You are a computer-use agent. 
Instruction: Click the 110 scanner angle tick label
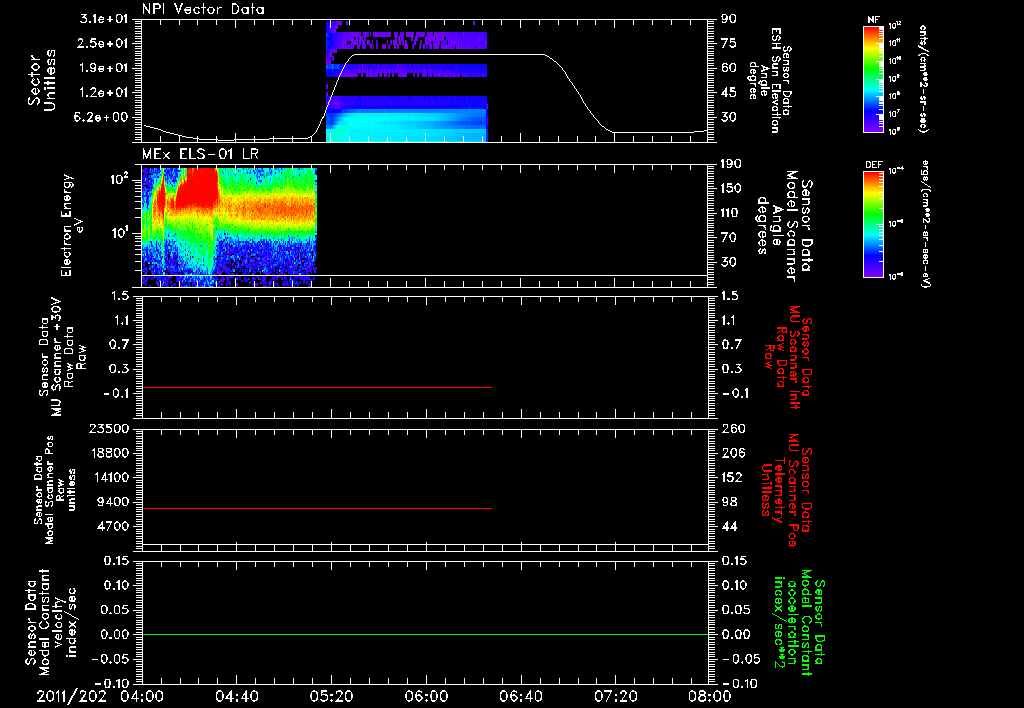[x=731, y=213]
